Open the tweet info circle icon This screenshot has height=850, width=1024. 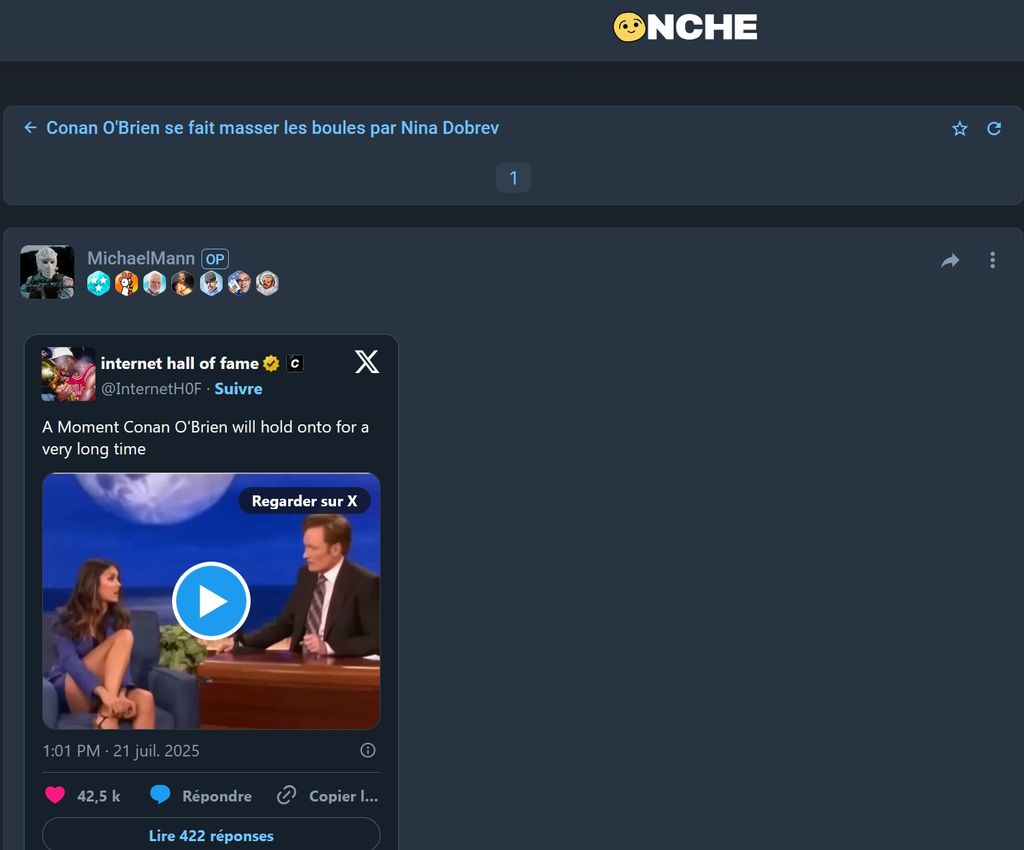[367, 750]
